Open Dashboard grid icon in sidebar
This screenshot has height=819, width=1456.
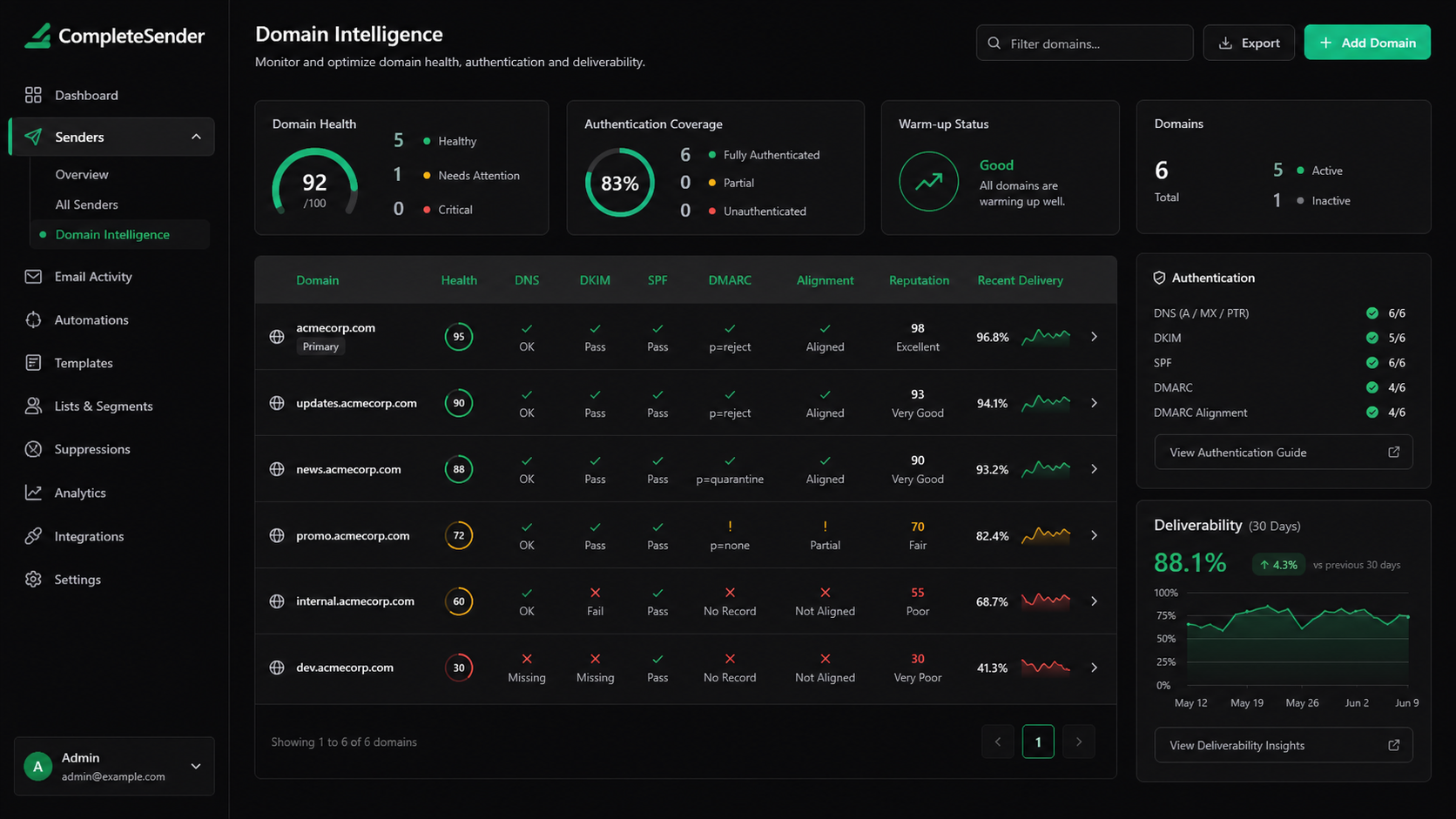33,95
